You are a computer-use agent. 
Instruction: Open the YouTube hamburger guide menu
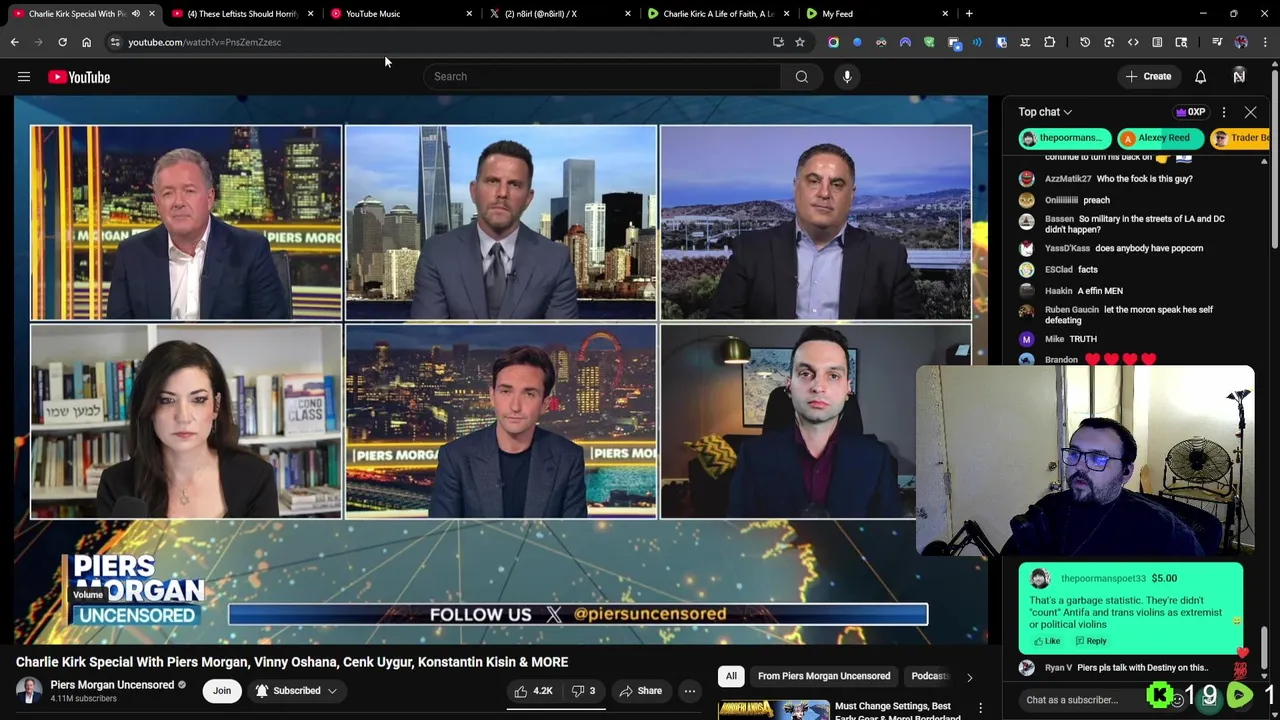[x=24, y=77]
